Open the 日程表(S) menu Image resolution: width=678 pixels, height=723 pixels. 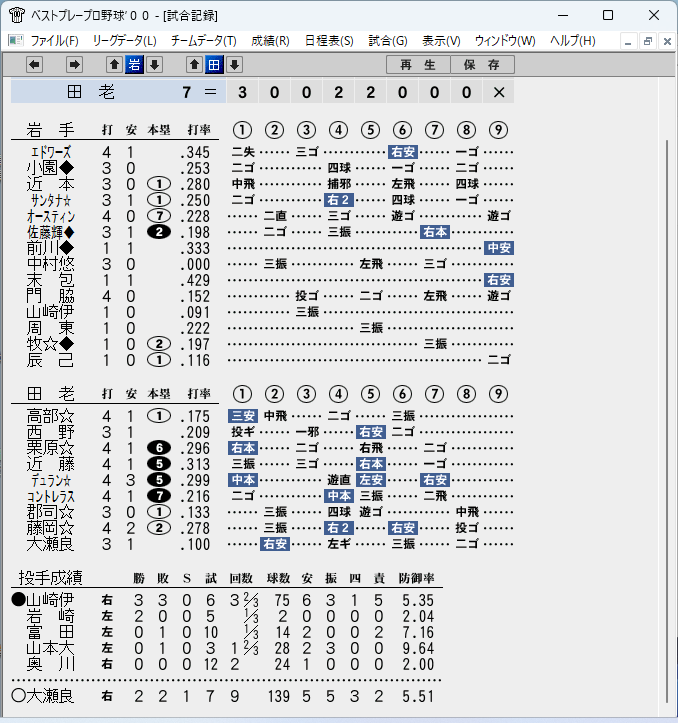[x=329, y=41]
